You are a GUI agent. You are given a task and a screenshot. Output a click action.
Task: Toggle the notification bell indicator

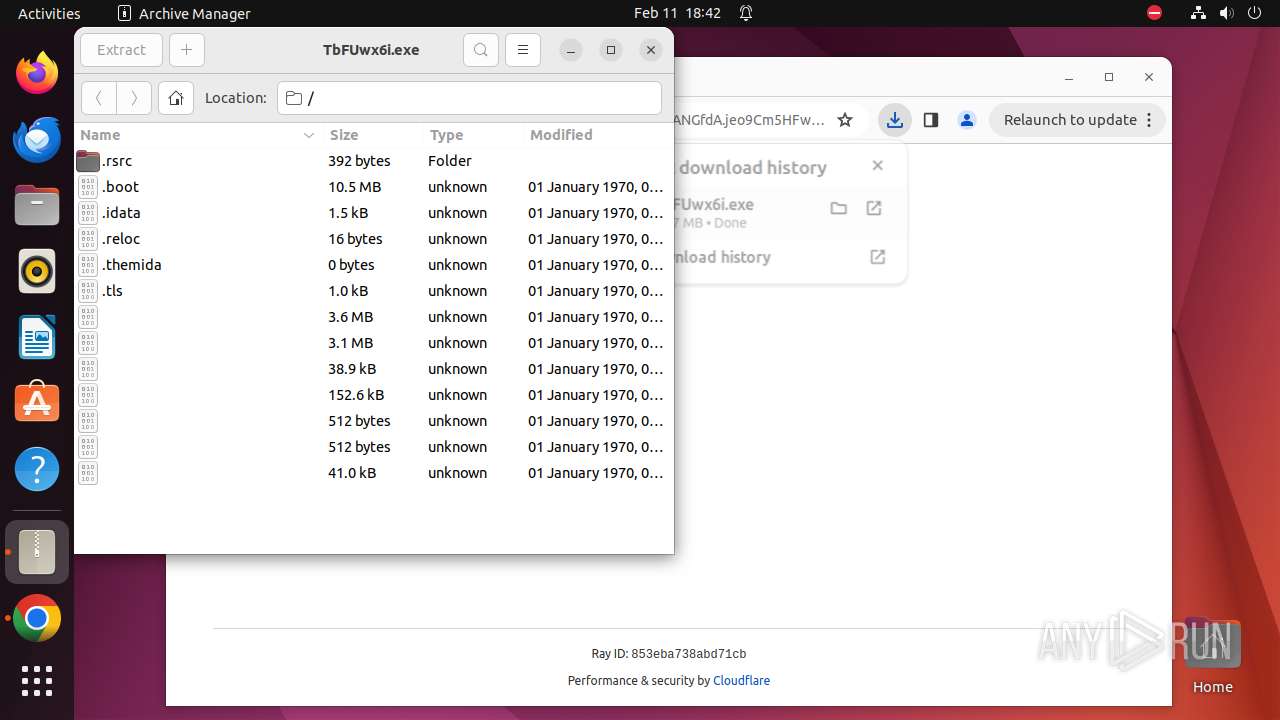point(746,13)
